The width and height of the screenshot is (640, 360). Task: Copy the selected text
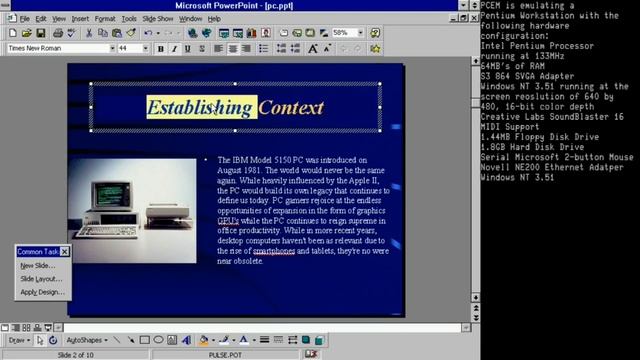[102, 33]
